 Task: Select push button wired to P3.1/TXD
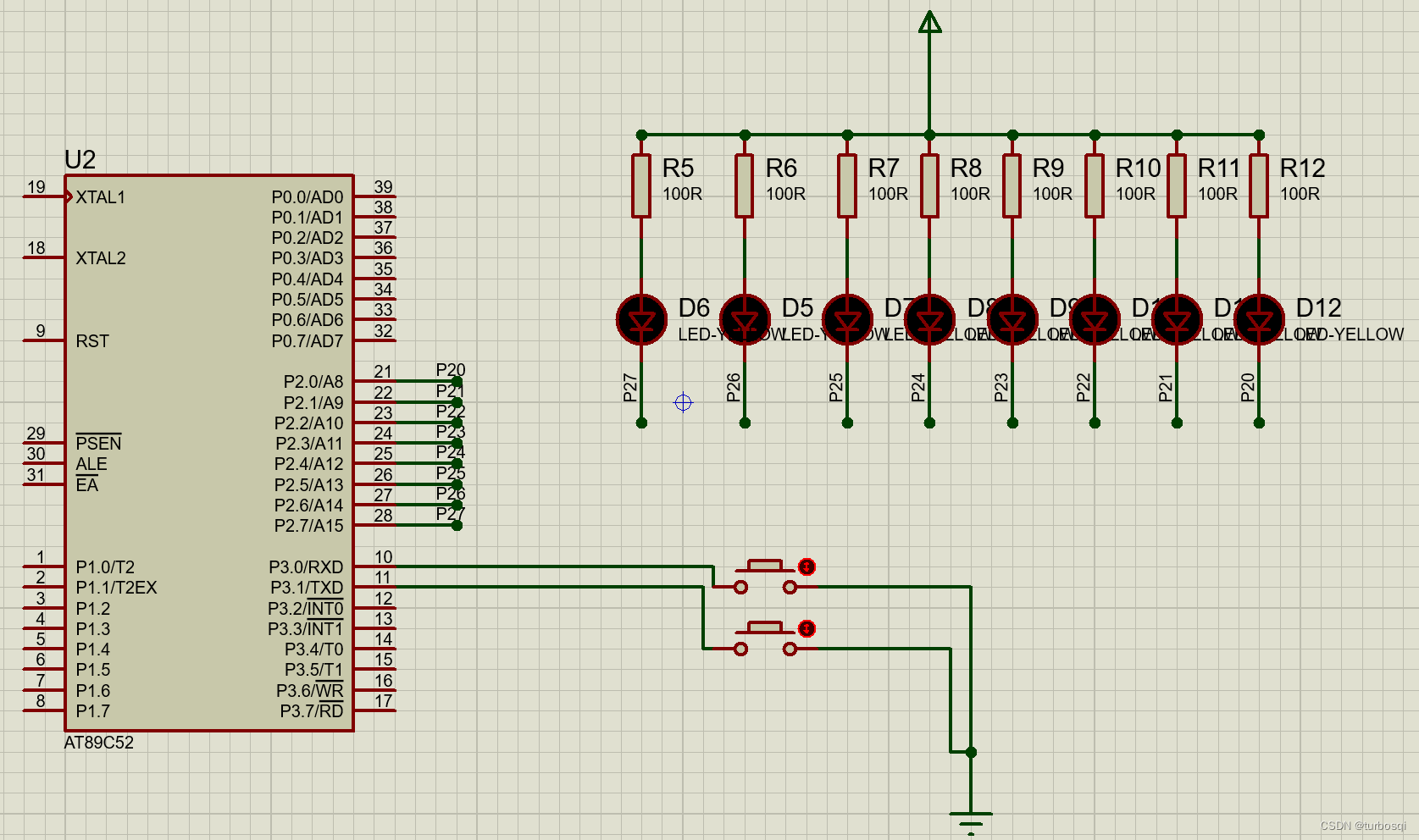(765, 638)
